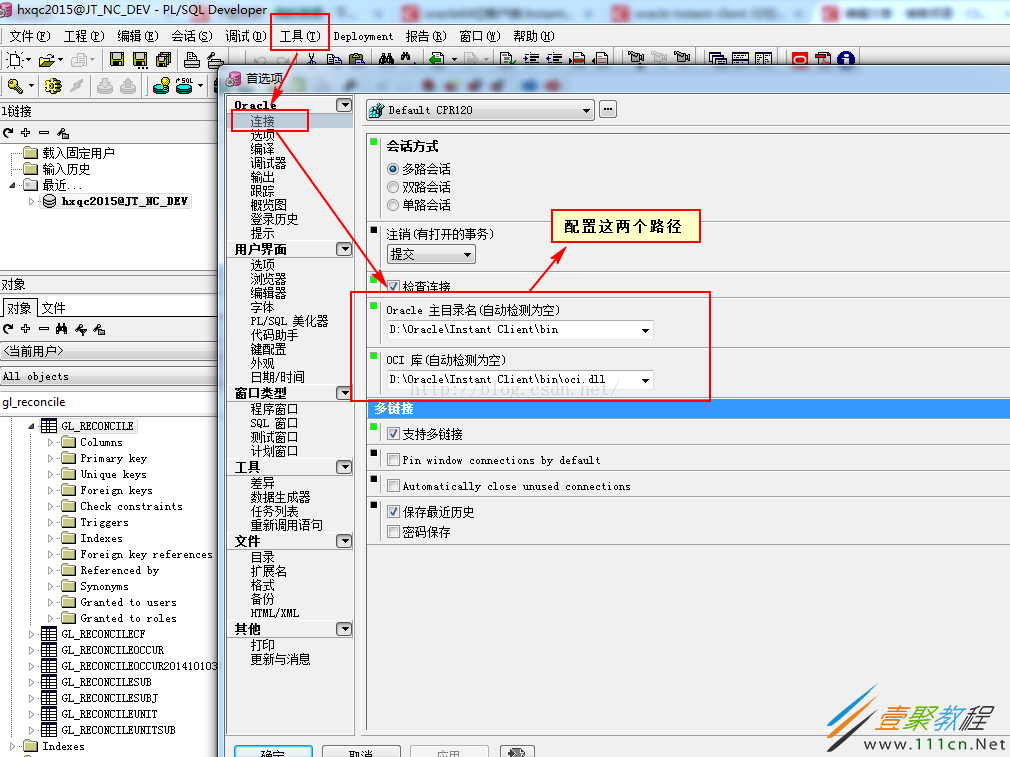Click the Cut scissors icon
Viewport: 1010px width, 757px height.
pyautogui.click(x=311, y=59)
